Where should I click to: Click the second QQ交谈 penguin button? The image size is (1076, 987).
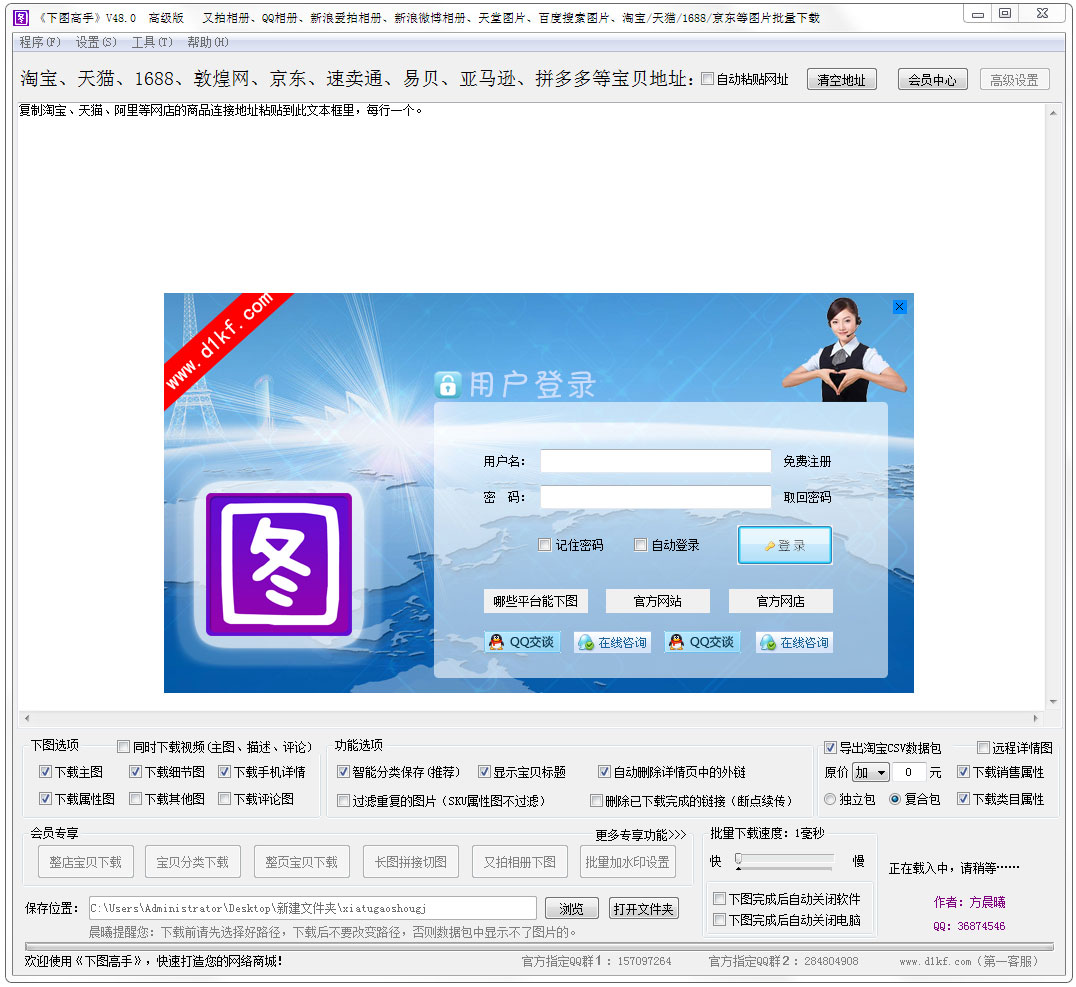(703, 642)
